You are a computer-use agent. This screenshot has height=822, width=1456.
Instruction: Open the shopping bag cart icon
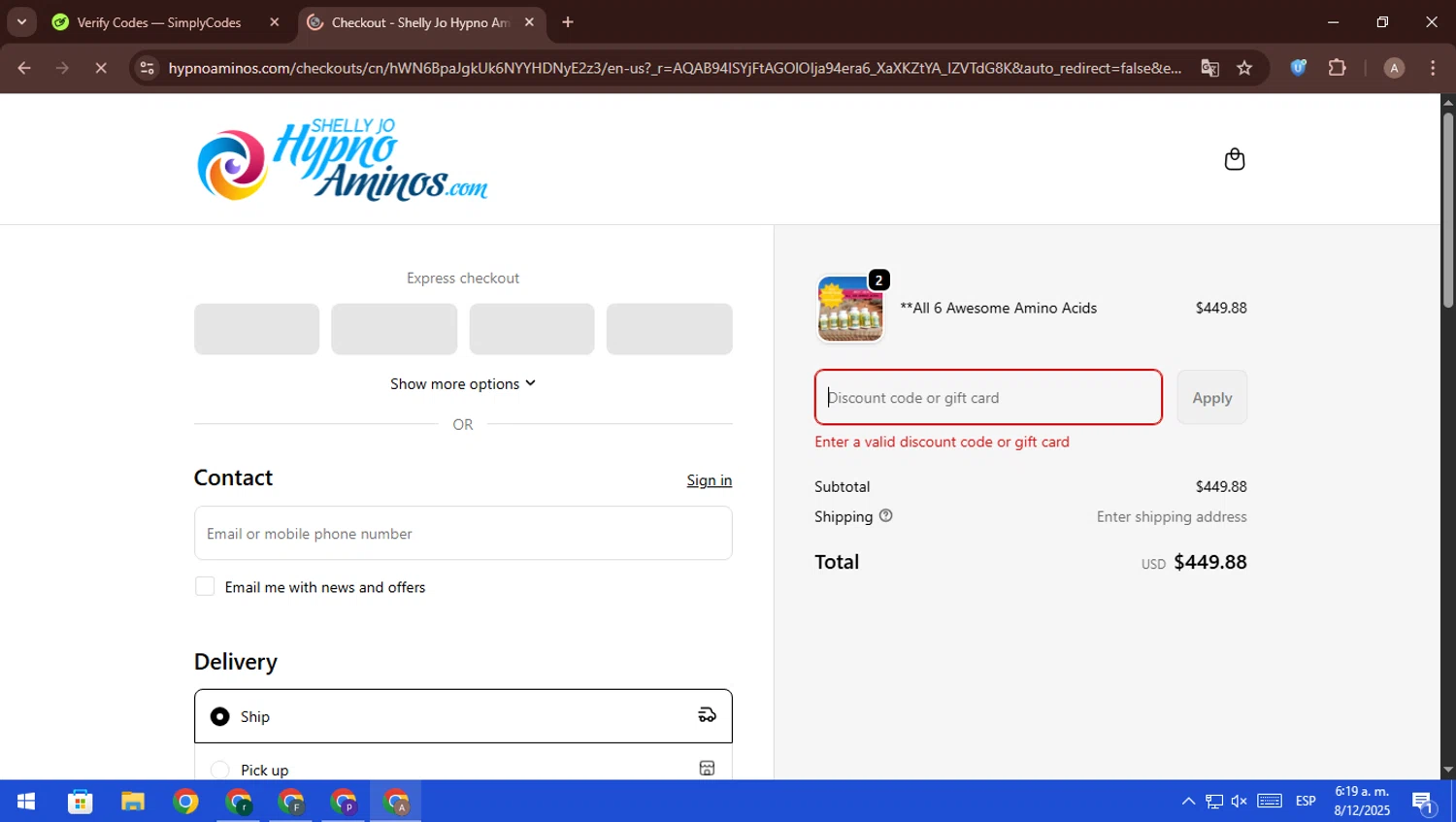pyautogui.click(x=1234, y=159)
